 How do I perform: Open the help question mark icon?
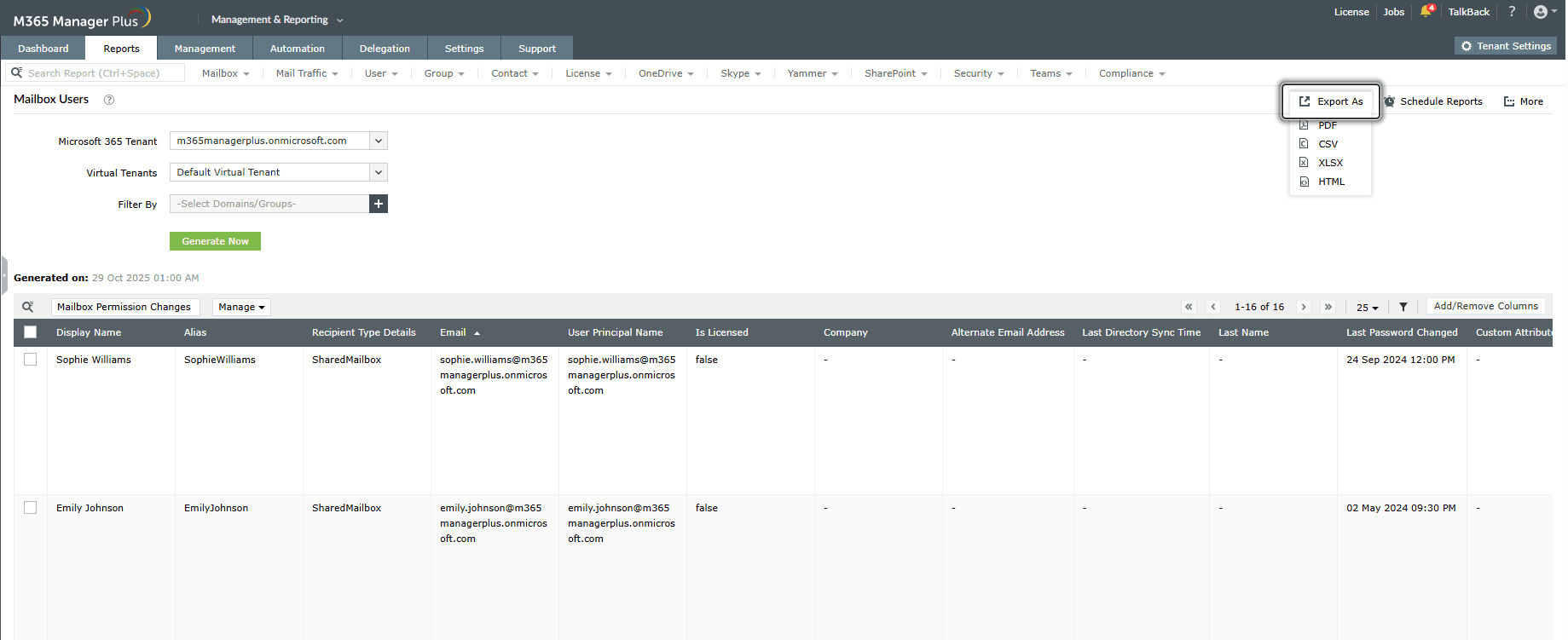[x=1512, y=11]
